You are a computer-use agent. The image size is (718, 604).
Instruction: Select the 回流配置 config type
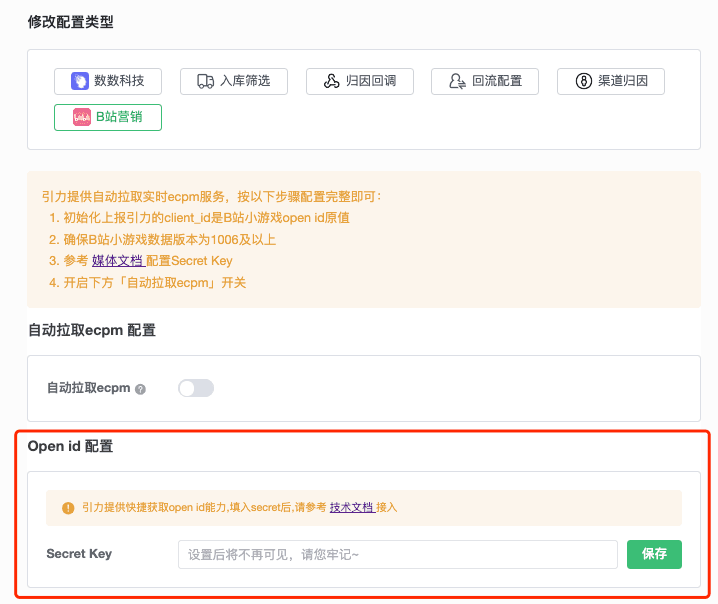coord(485,82)
